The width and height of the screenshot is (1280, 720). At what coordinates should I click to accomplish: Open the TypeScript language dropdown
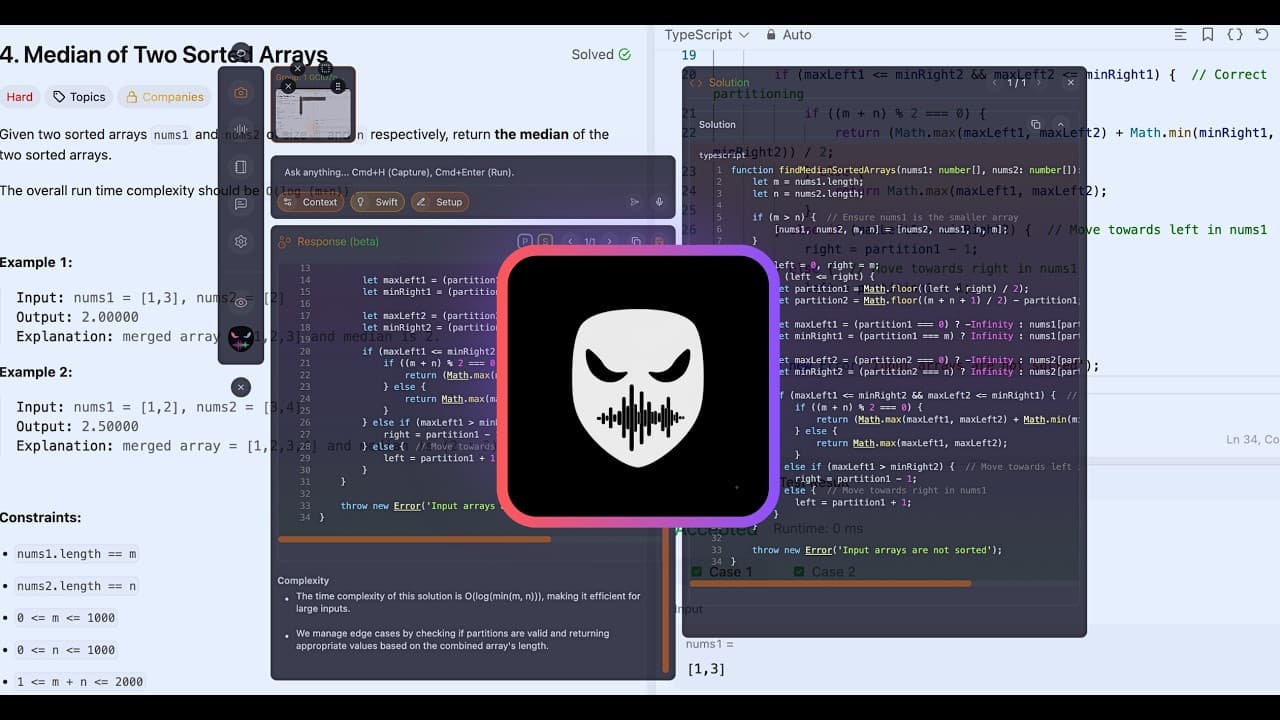click(x=706, y=35)
